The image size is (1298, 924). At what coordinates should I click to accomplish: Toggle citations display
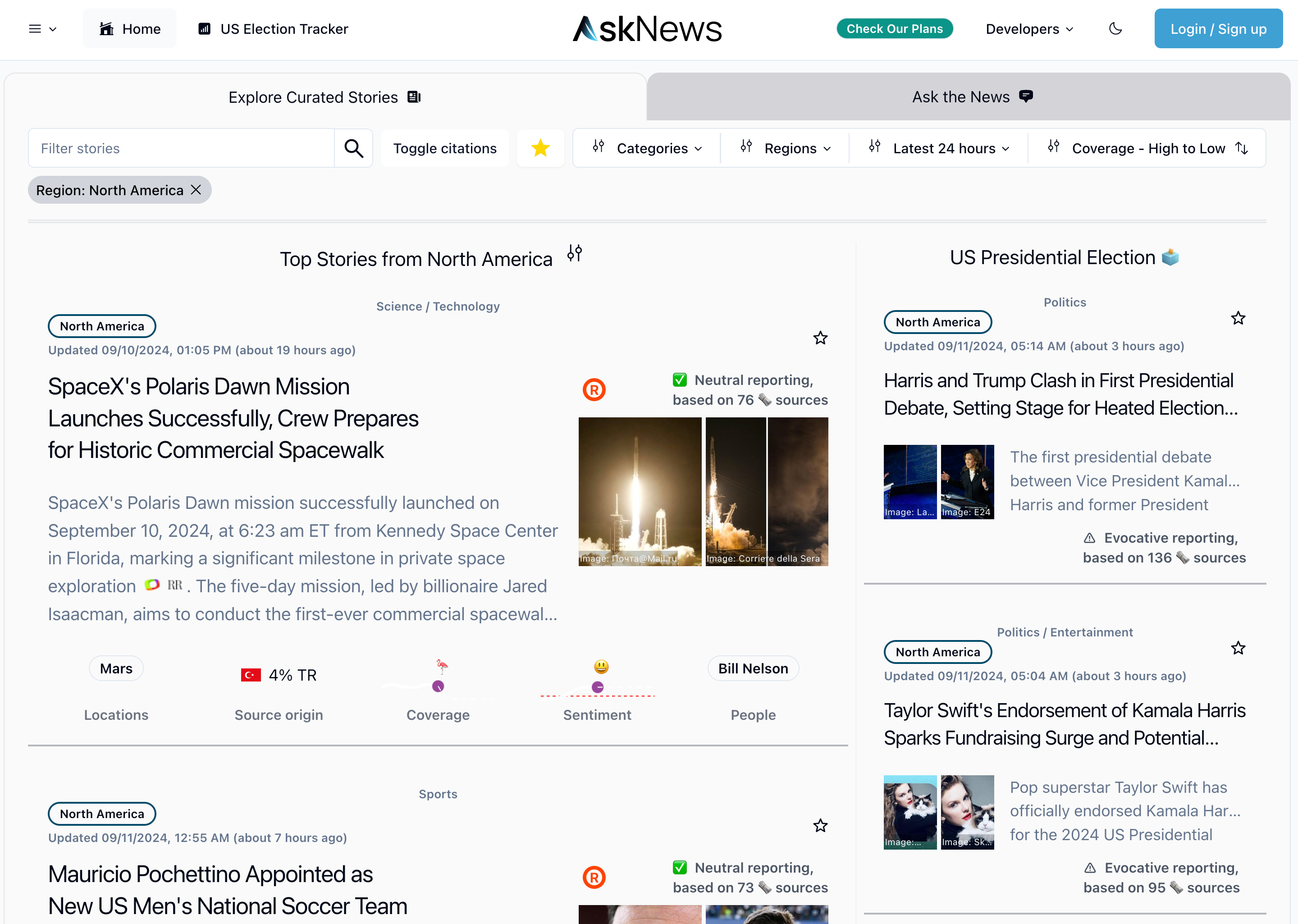(445, 148)
